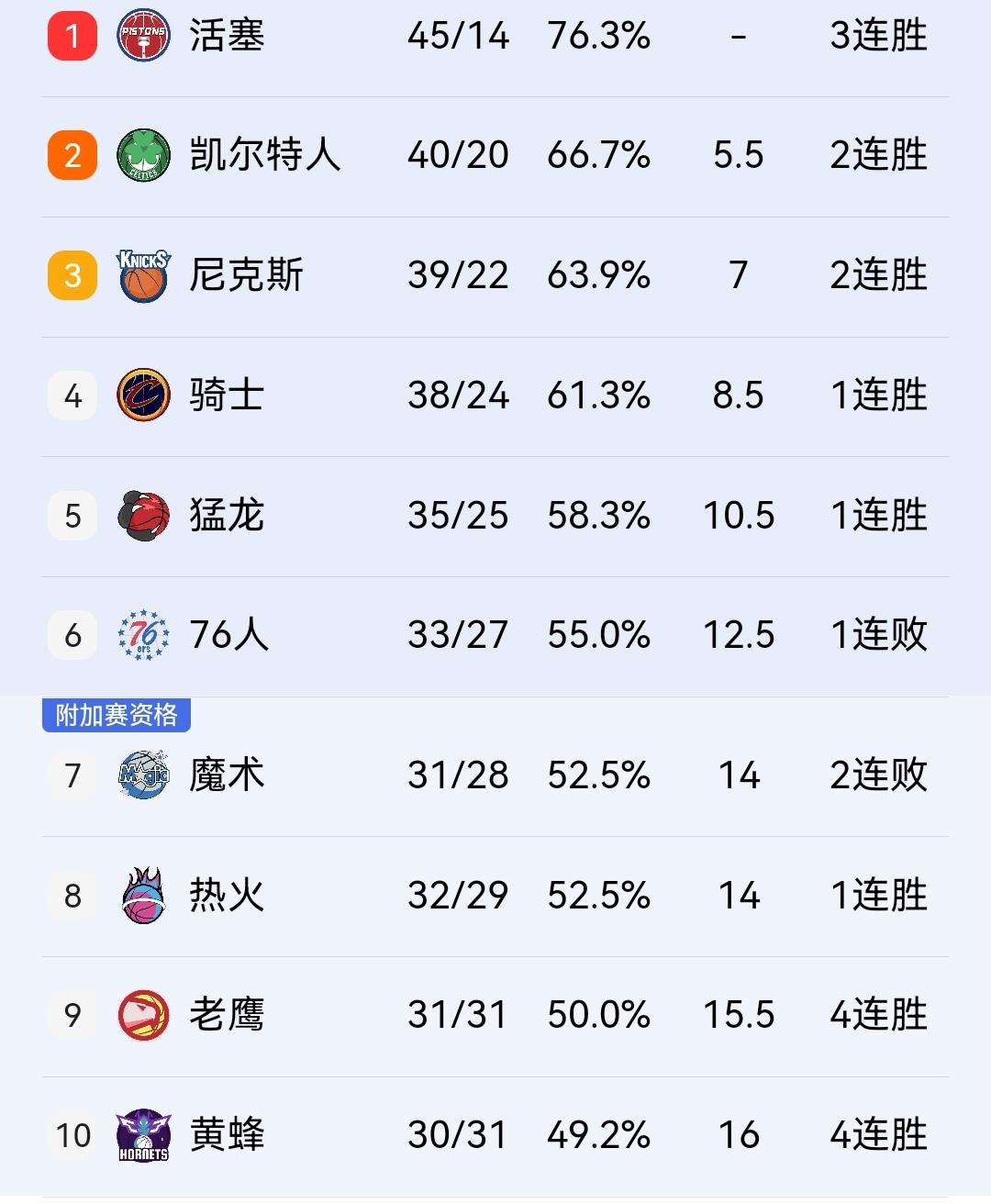Click the 3连胜 streak text for 活塞
The height and width of the screenshot is (1204, 991).
(879, 35)
